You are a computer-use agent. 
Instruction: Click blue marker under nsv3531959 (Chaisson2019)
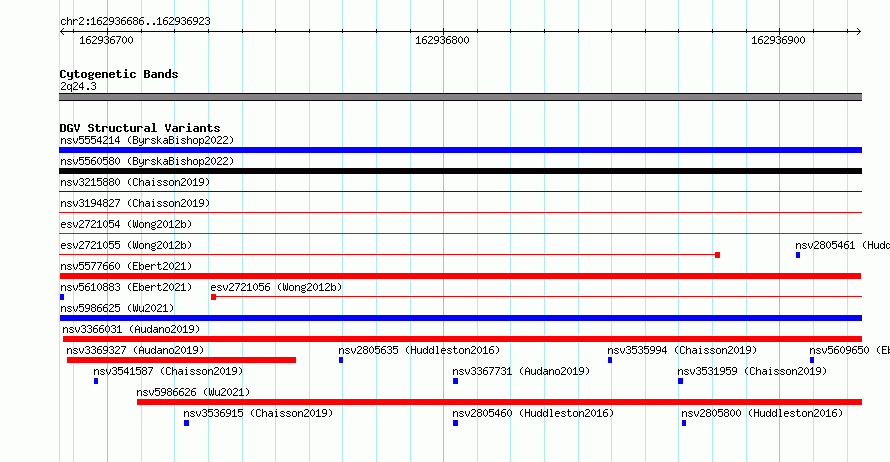pyautogui.click(x=681, y=381)
